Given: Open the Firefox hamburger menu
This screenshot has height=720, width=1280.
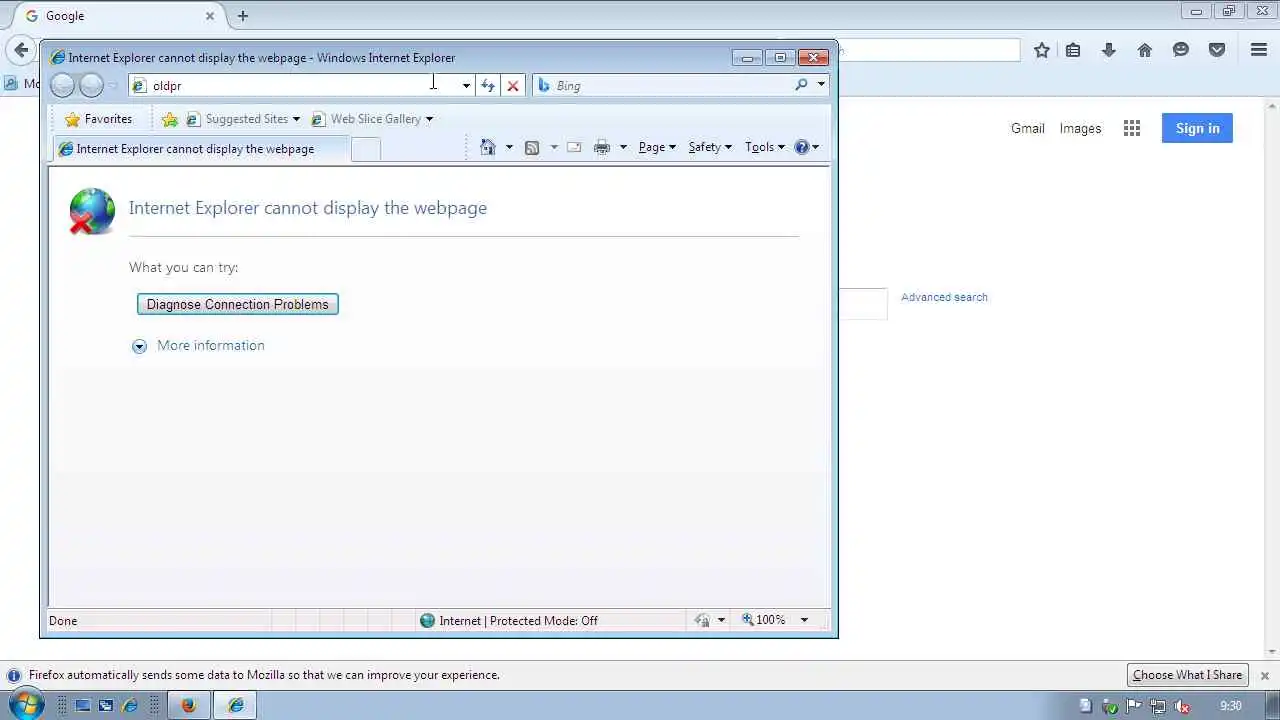Looking at the screenshot, I should (x=1259, y=50).
